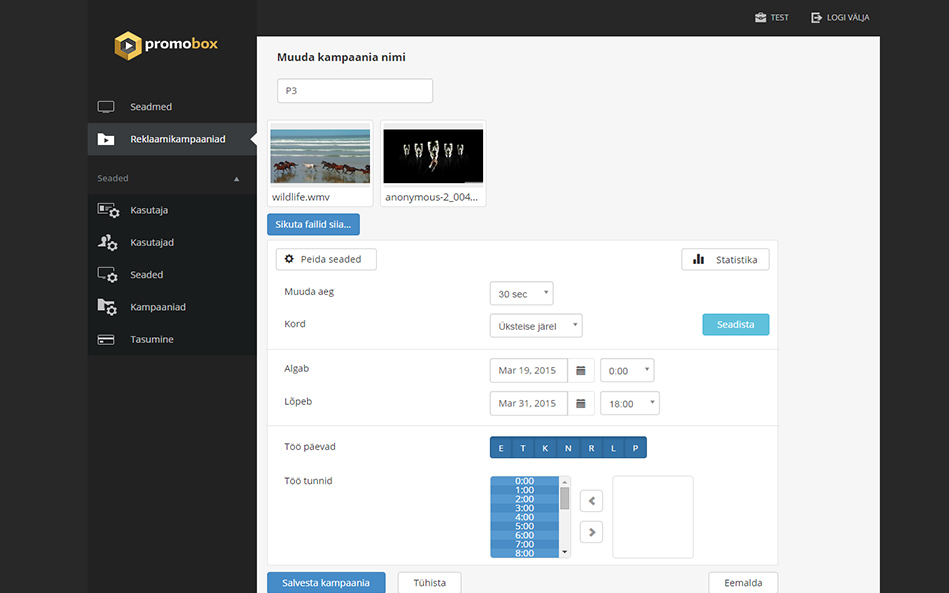The height and width of the screenshot is (593, 949).
Task: Toggle the K weekday button
Action: pos(546,448)
